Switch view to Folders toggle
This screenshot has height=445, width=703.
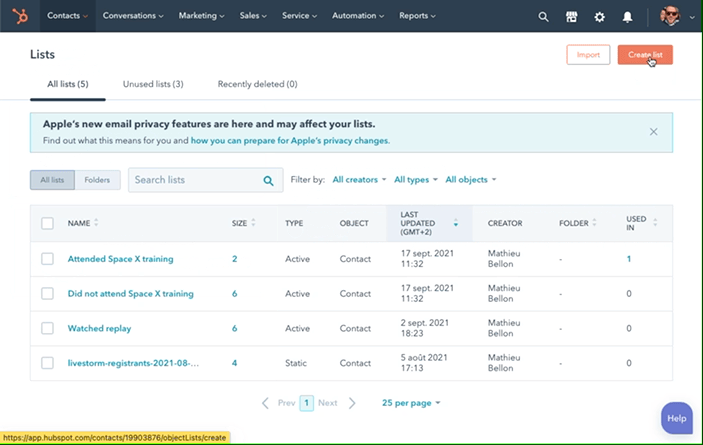[x=97, y=180]
